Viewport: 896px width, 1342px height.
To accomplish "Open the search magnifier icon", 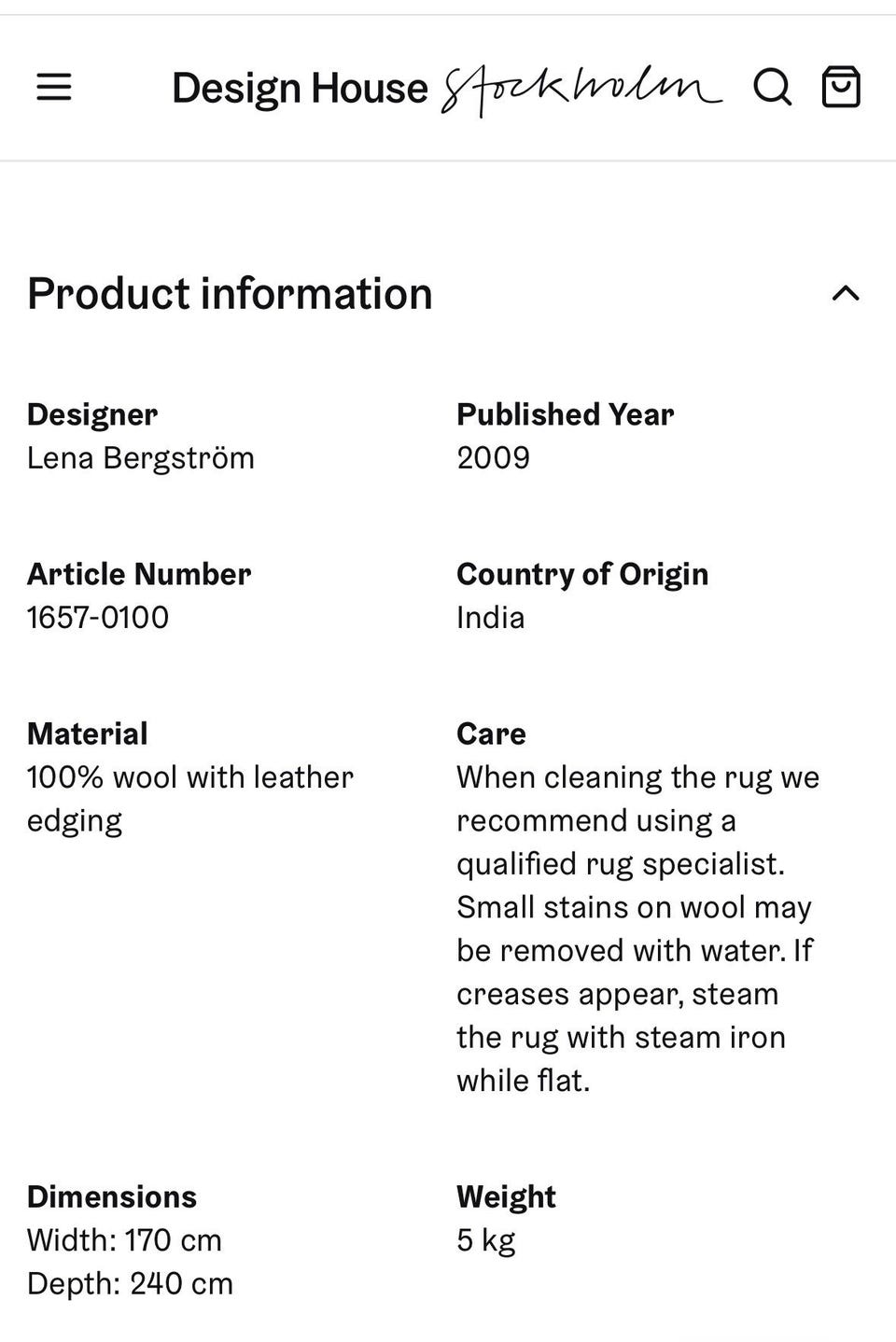I will coord(772,88).
